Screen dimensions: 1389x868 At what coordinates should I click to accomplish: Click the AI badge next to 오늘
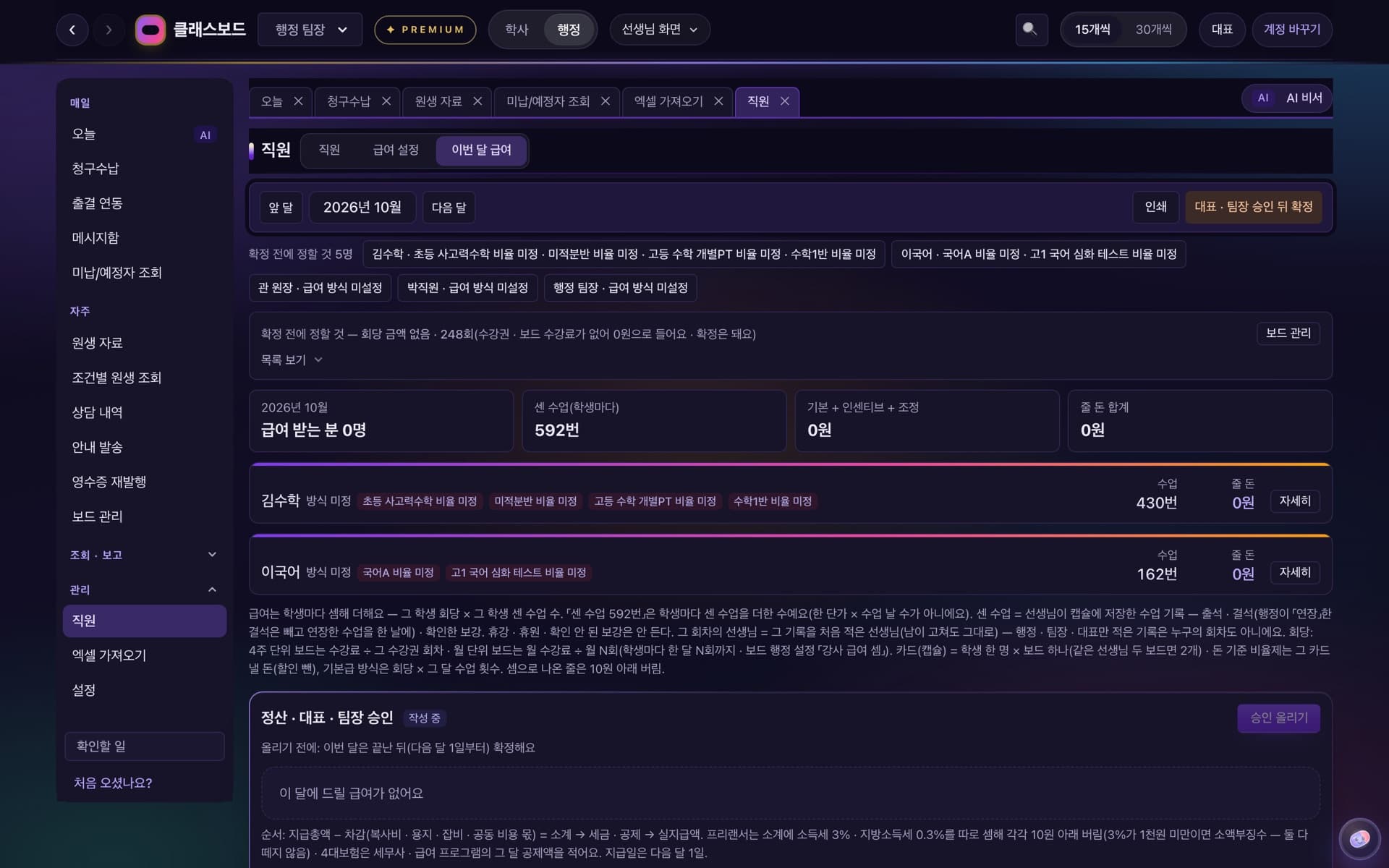pos(205,135)
